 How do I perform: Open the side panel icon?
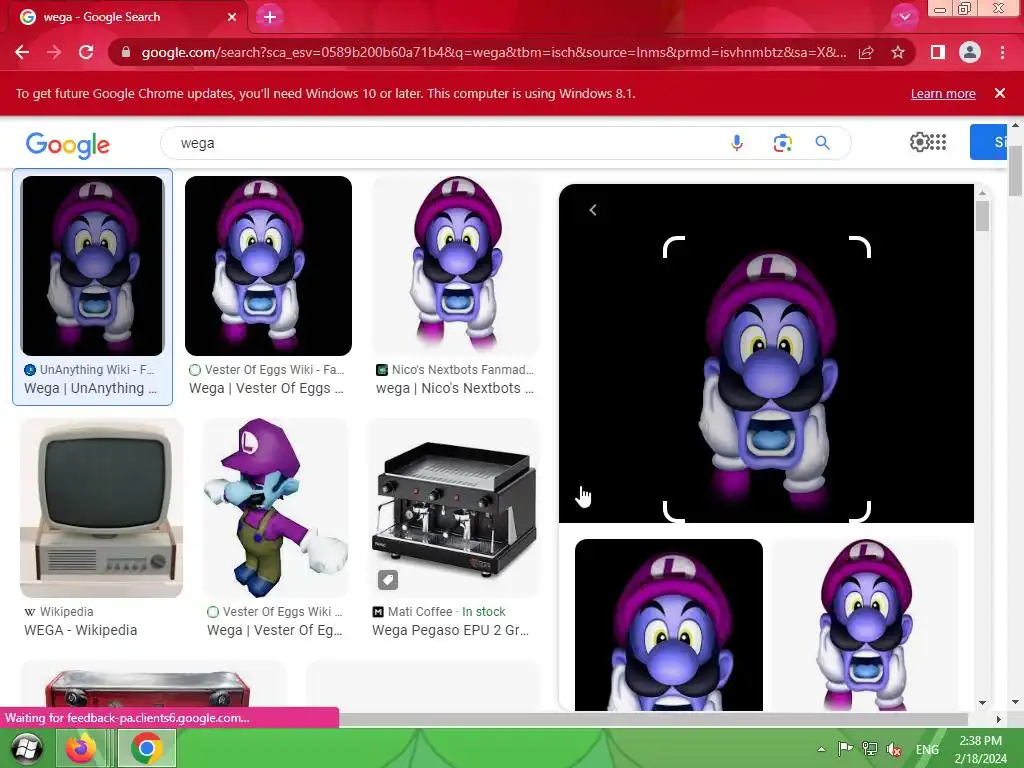(938, 52)
